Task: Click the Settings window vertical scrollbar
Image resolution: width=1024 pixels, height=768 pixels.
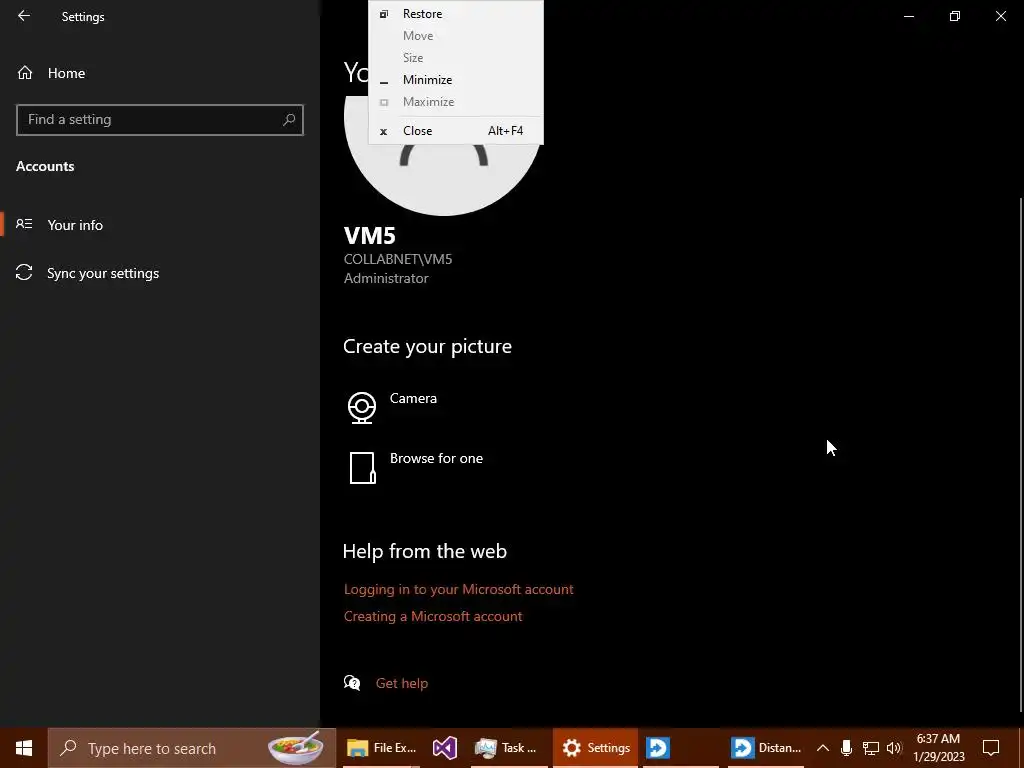Action: (1020, 454)
